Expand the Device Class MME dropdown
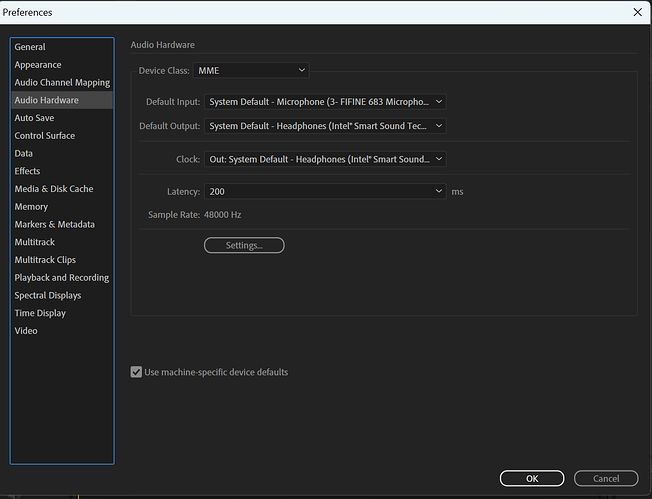The height and width of the screenshot is (499, 652). (251, 70)
